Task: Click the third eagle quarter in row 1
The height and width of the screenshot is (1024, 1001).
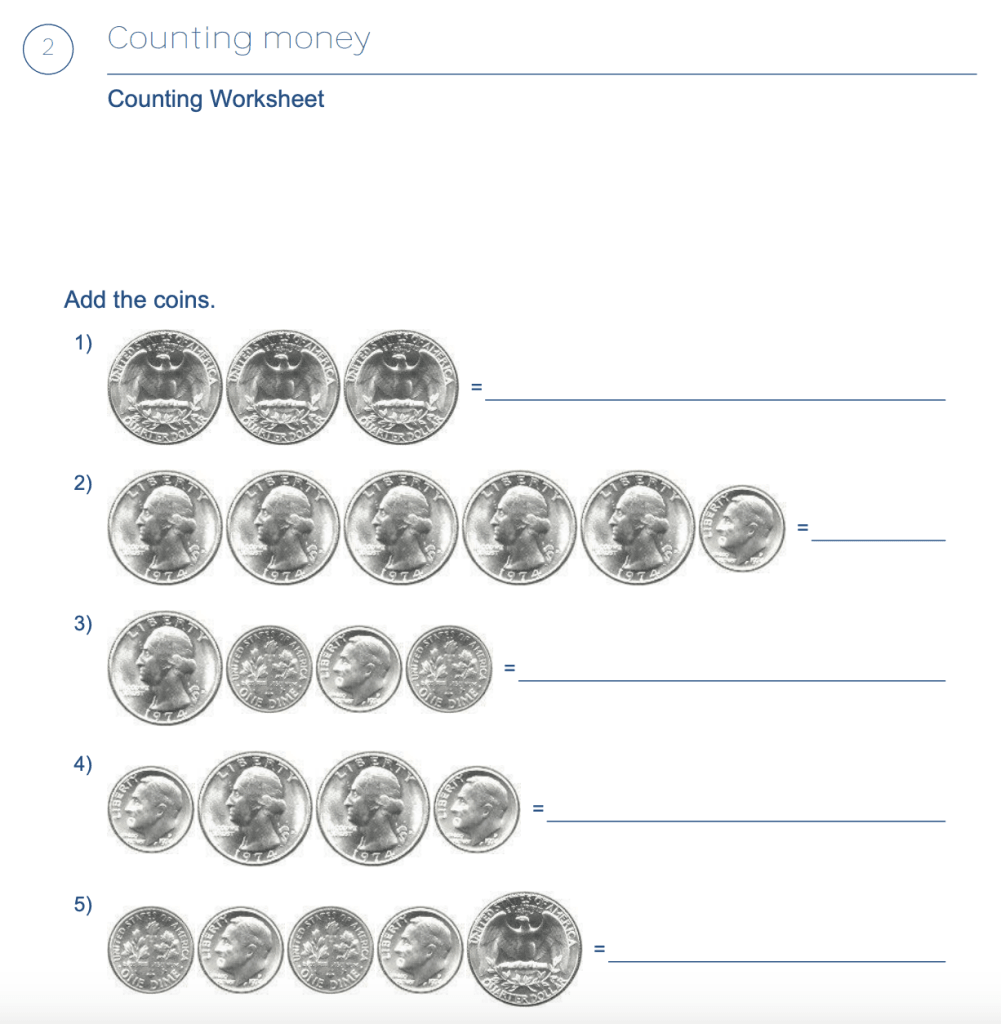Action: point(401,387)
